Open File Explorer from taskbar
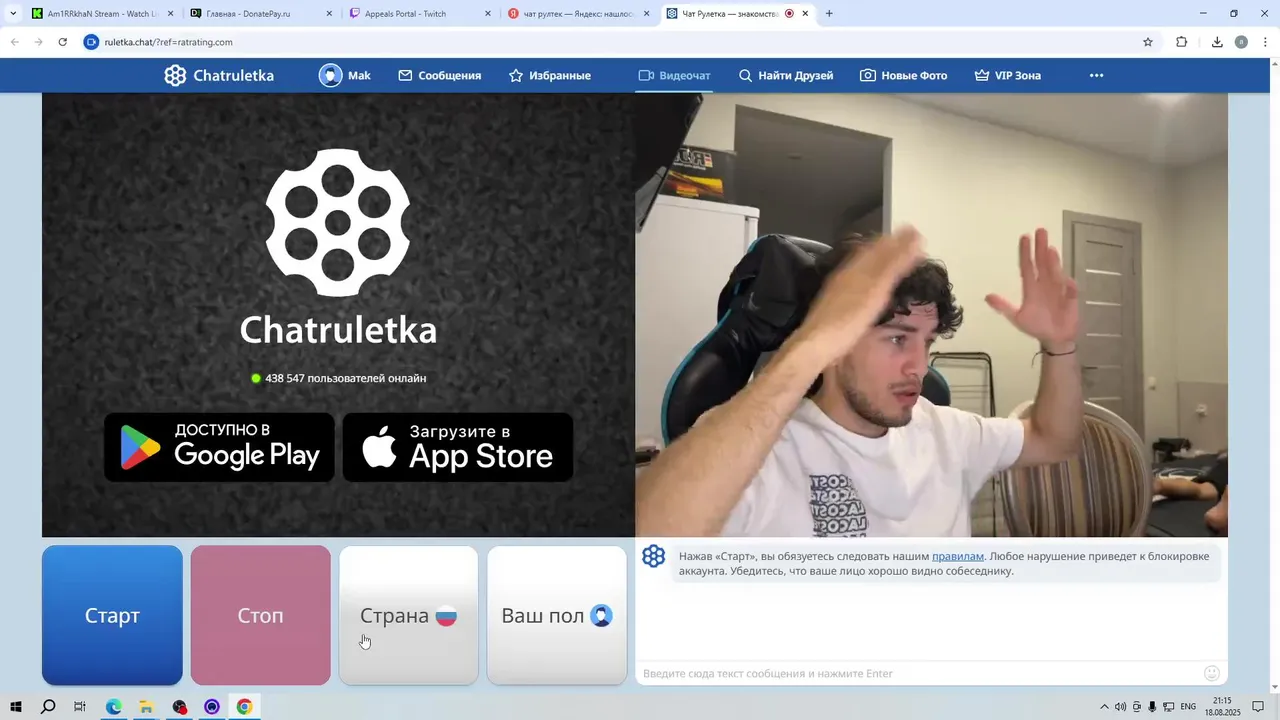This screenshot has width=1280, height=720. point(146,707)
